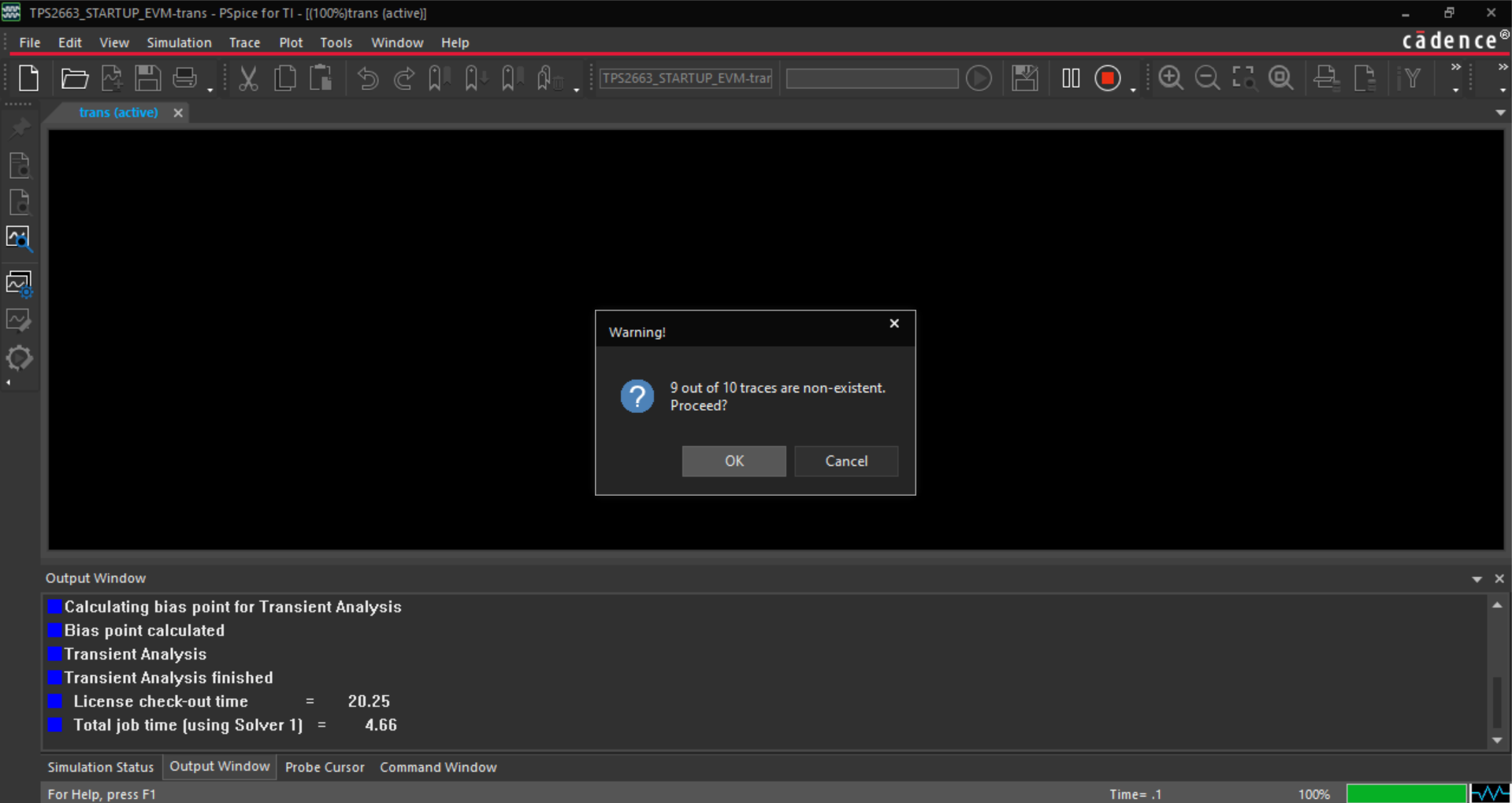The width and height of the screenshot is (1512, 803).
Task: Jump to previous bookmark with up-arrow bookmark icon
Action: click(x=511, y=78)
